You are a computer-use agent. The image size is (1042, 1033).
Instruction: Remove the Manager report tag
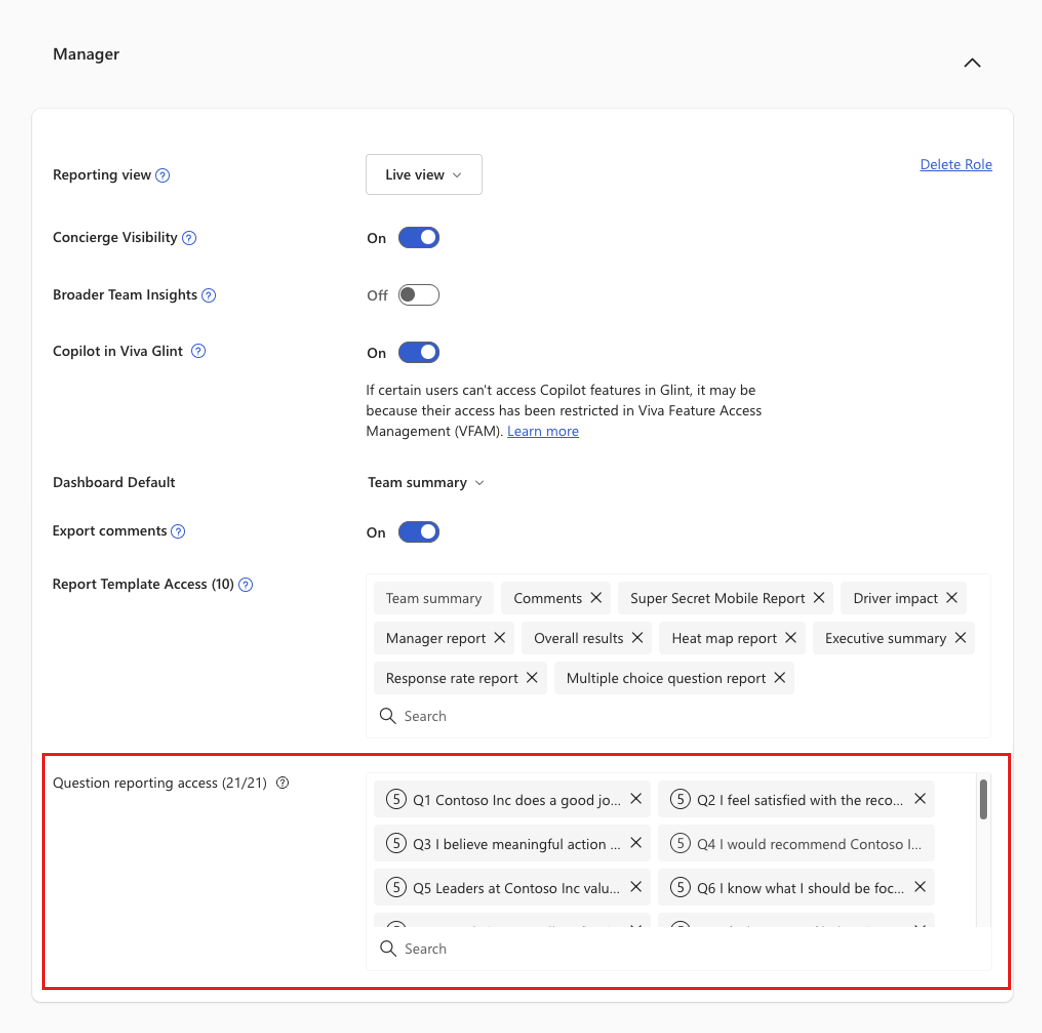click(500, 637)
